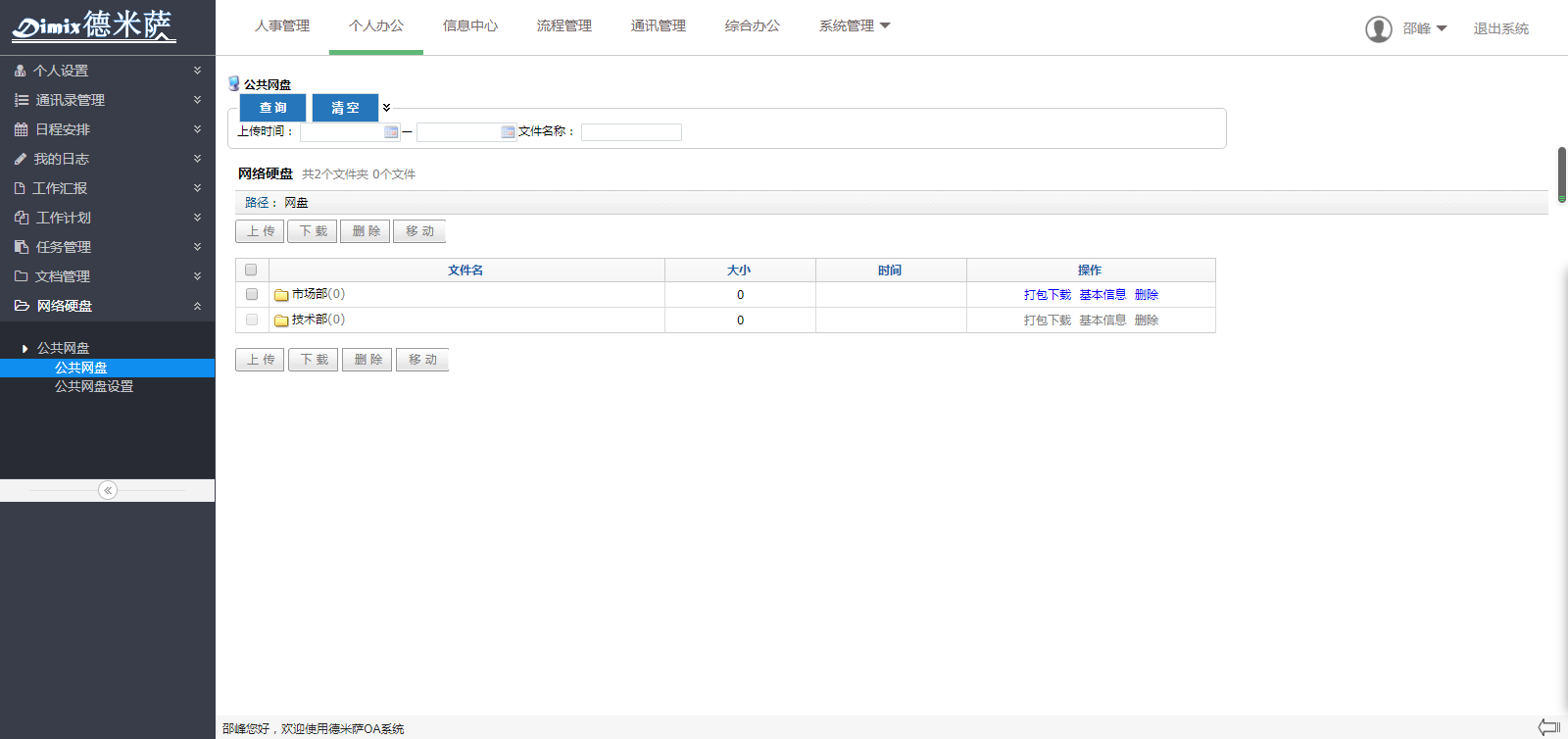Click the user avatar icon
The width and height of the screenshot is (1568, 739).
point(1379,29)
